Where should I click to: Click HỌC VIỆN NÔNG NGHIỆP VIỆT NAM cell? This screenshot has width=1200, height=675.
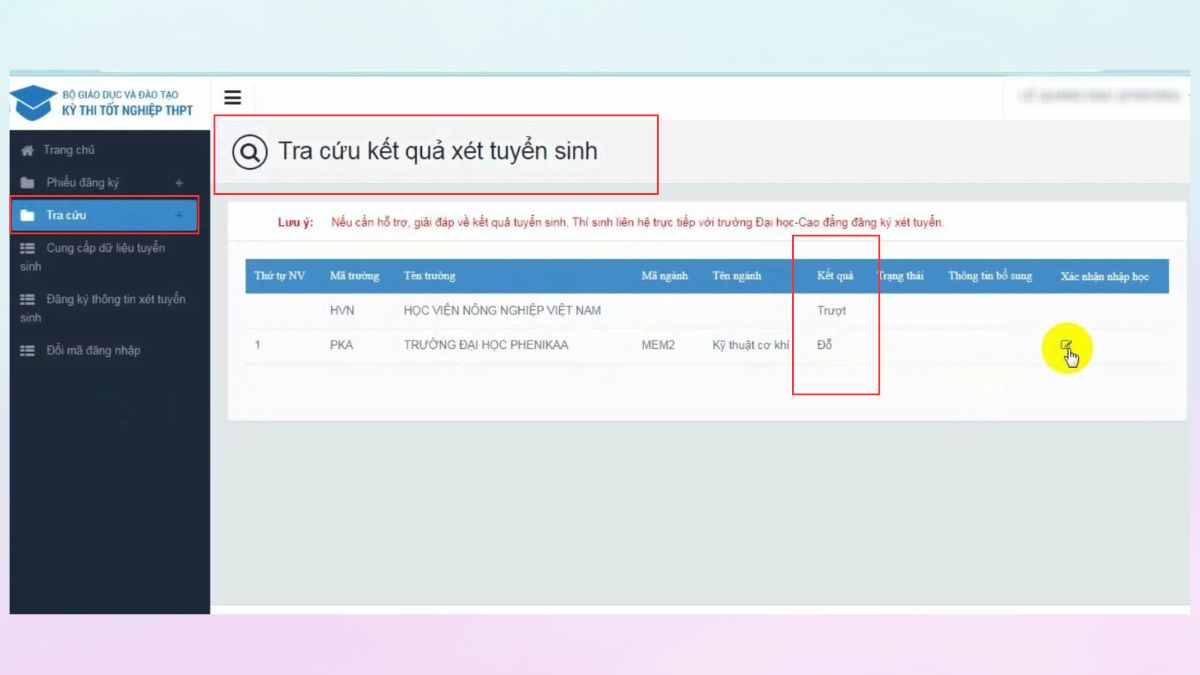[502, 311]
